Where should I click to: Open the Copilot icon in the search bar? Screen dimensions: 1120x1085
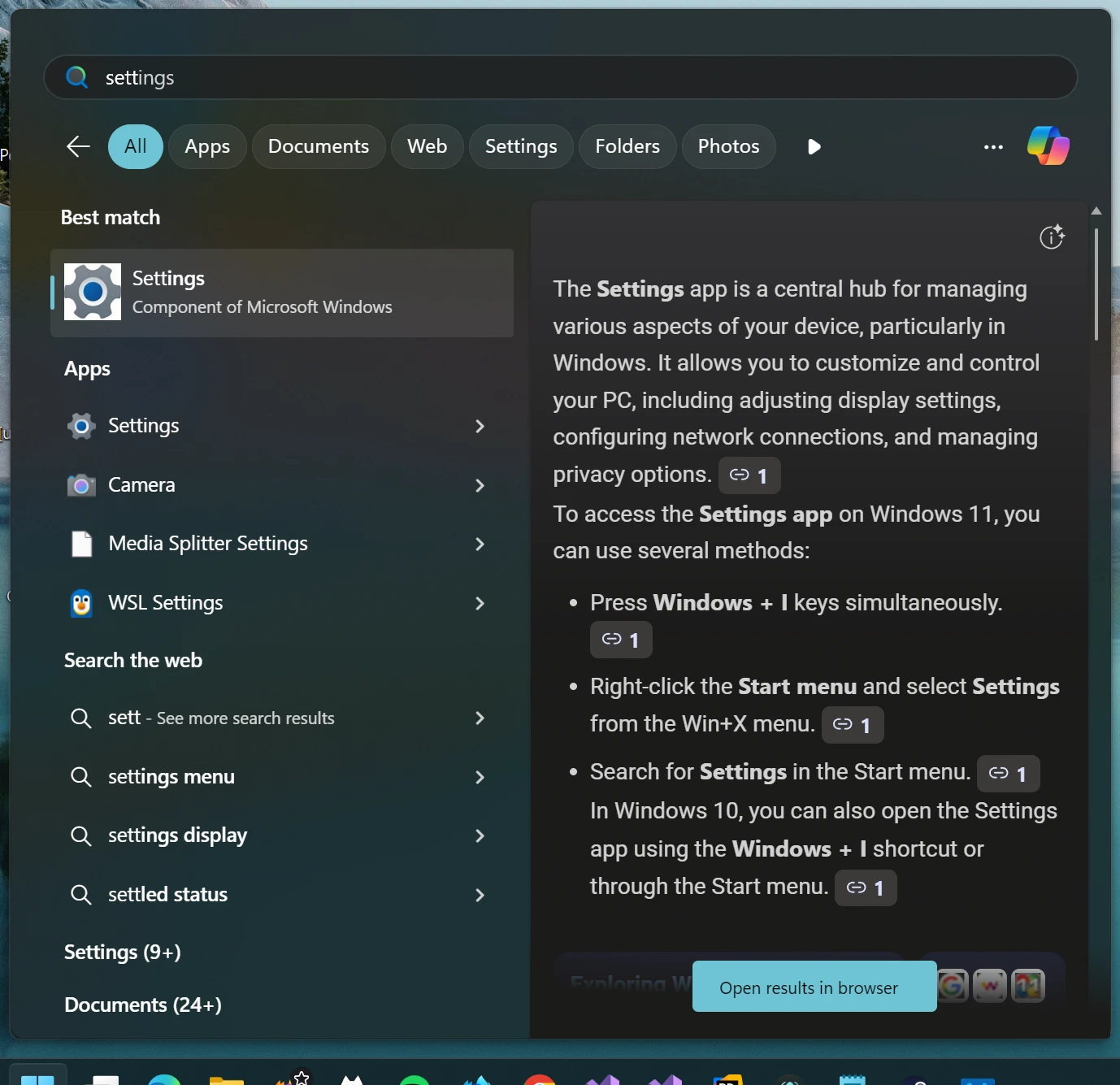click(1047, 146)
